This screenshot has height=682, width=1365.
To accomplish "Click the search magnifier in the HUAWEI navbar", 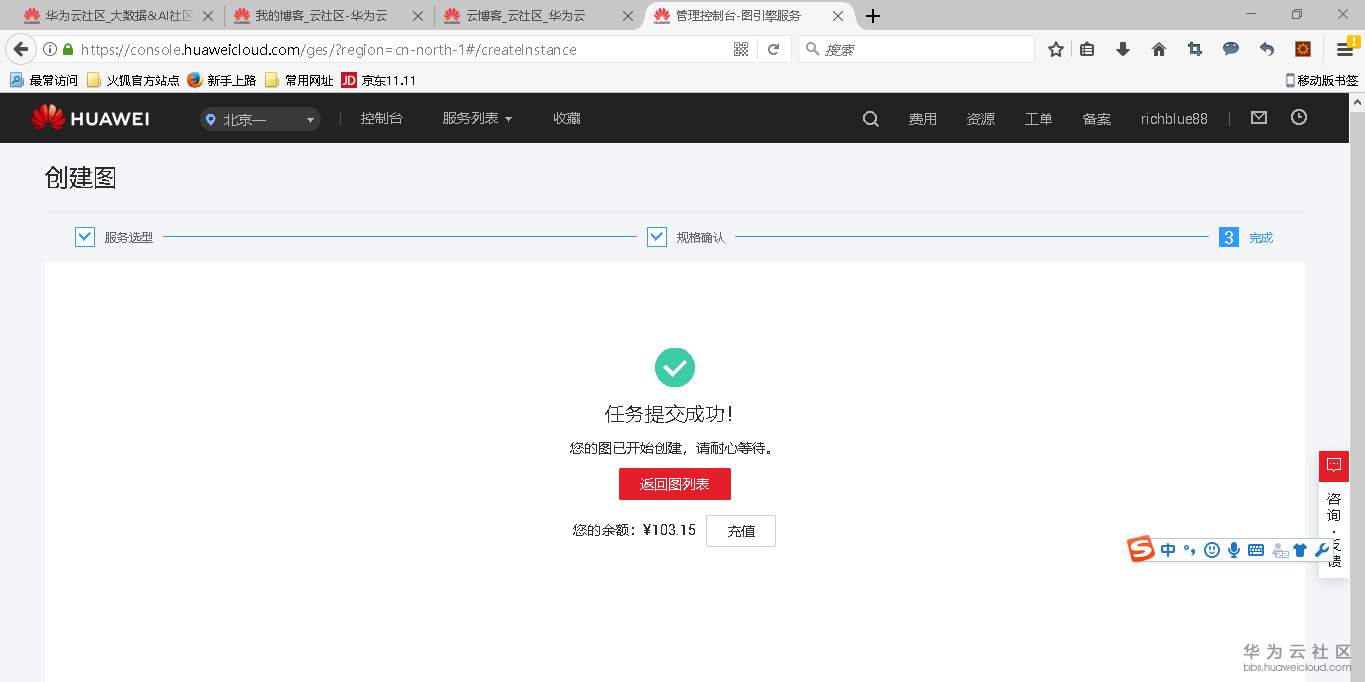I will pos(869,118).
